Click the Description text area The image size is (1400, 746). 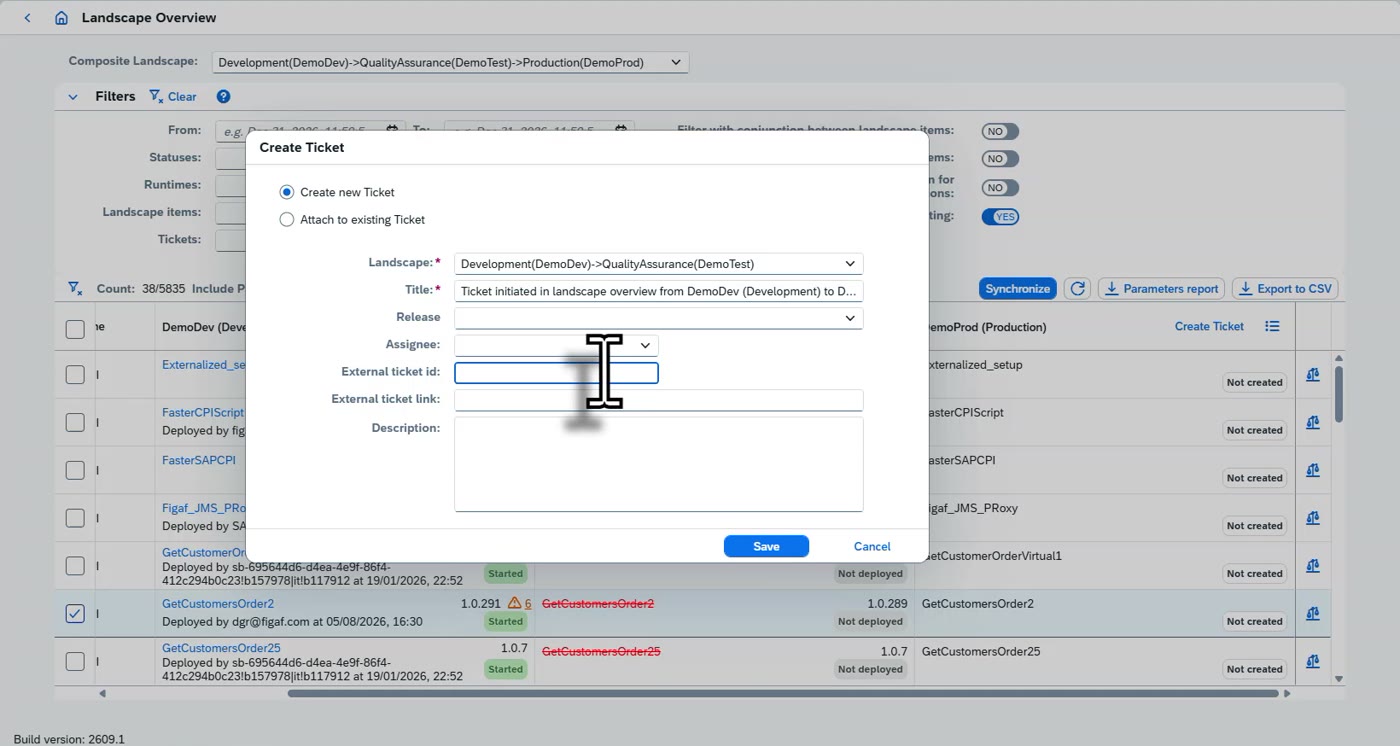[658, 464]
